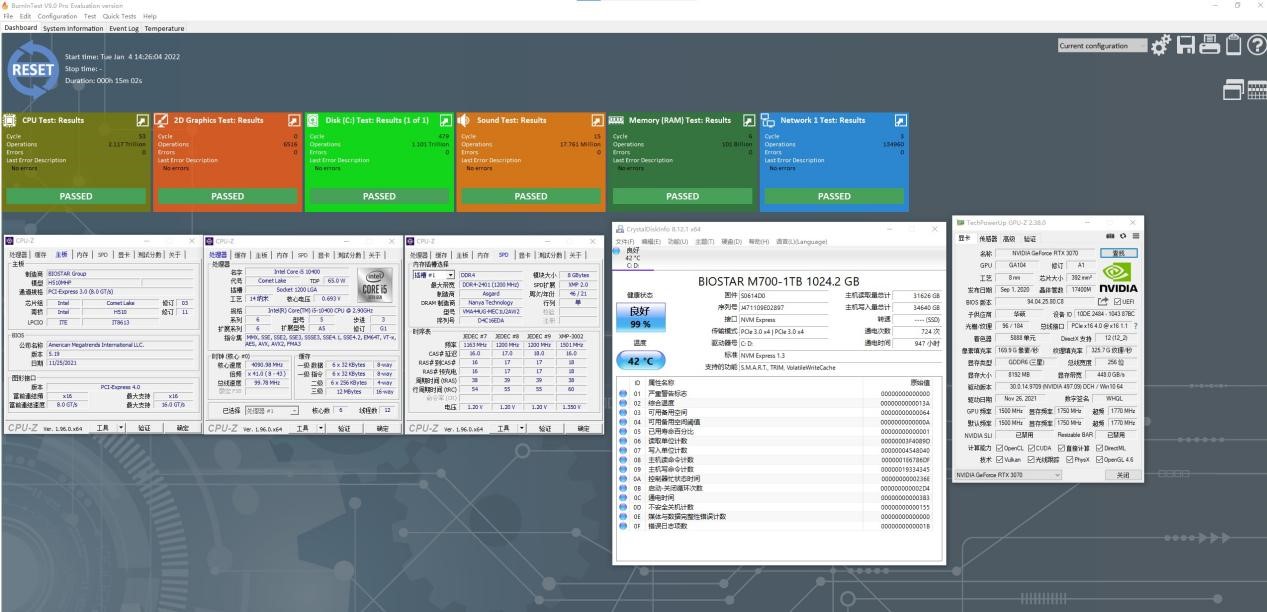Open the GPU-Z hamburger menu
This screenshot has height=612, width=1267.
(x=1135, y=237)
